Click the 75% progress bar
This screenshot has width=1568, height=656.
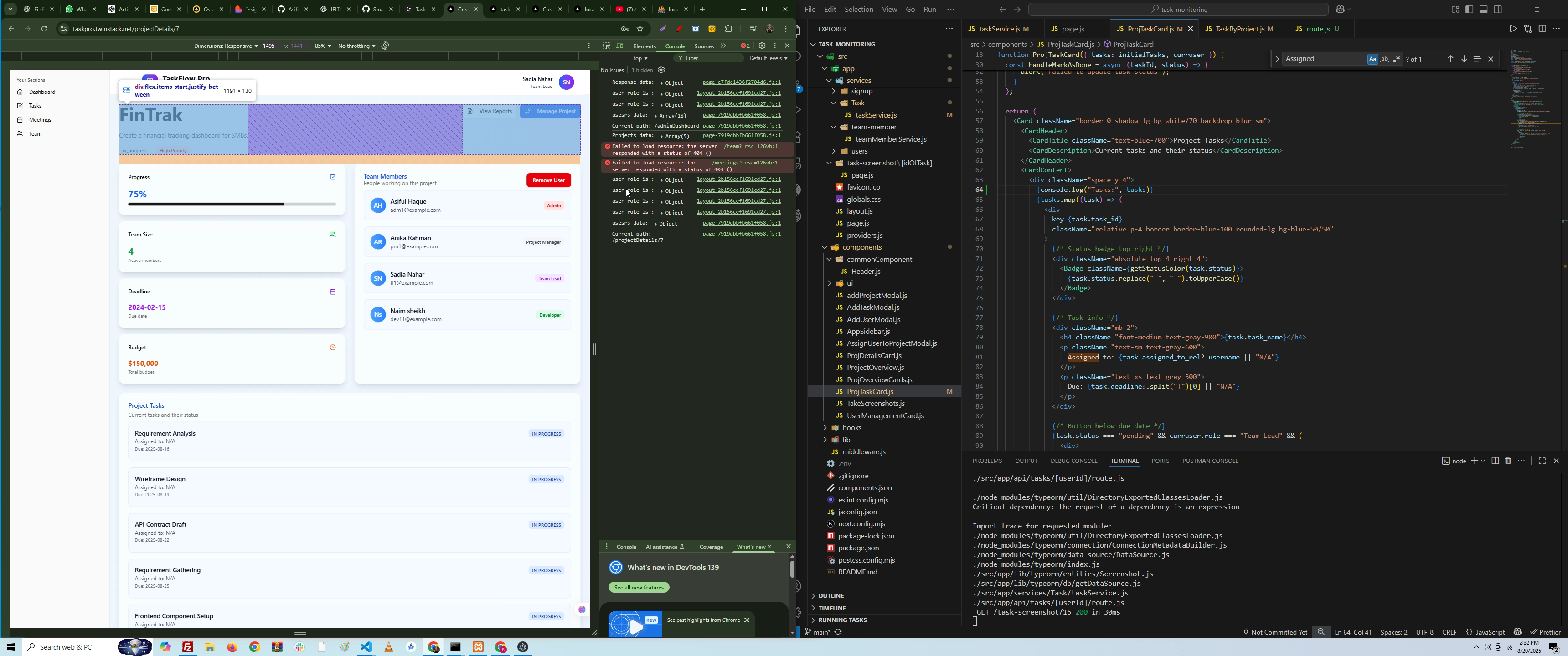coord(232,205)
